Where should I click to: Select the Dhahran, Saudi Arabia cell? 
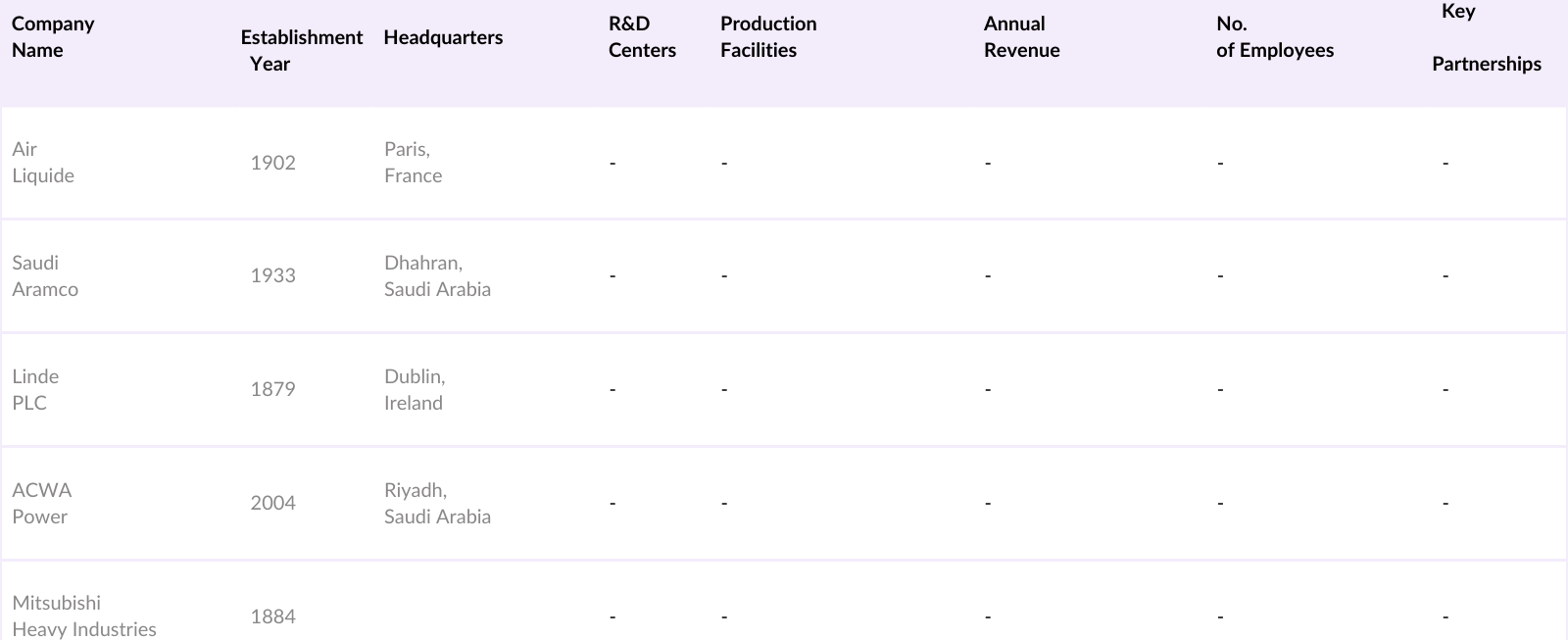(437, 276)
